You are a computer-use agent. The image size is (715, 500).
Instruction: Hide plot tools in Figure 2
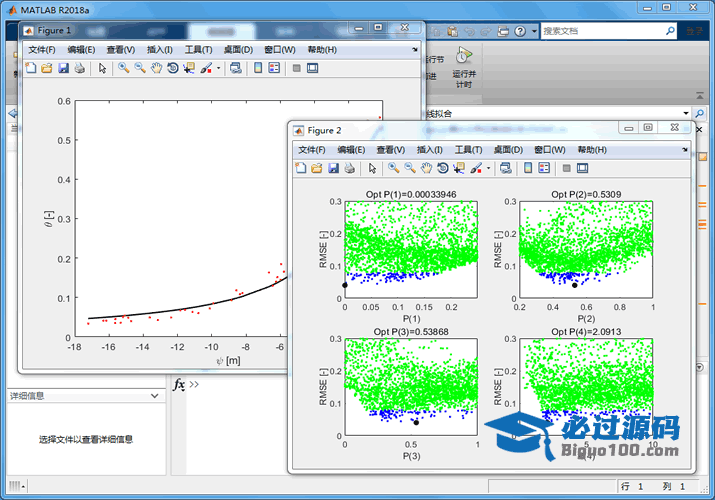[x=566, y=168]
